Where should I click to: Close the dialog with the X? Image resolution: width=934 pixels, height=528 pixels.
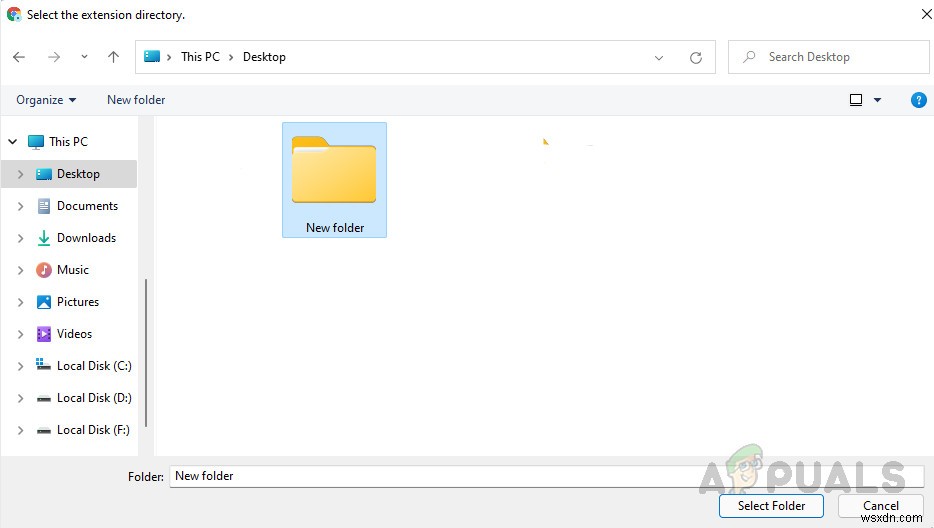[x=926, y=14]
